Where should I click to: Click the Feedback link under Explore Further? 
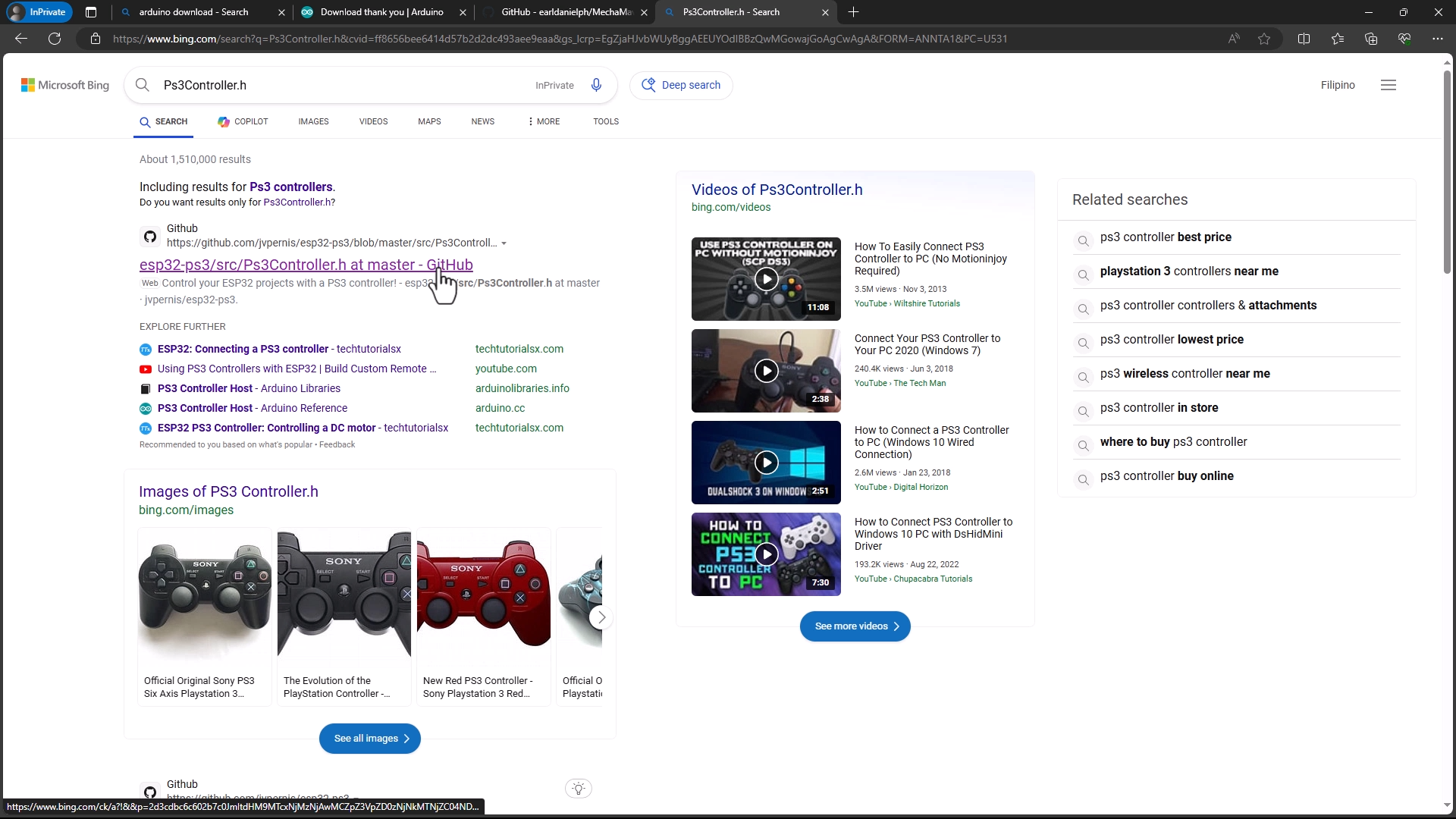tap(337, 444)
